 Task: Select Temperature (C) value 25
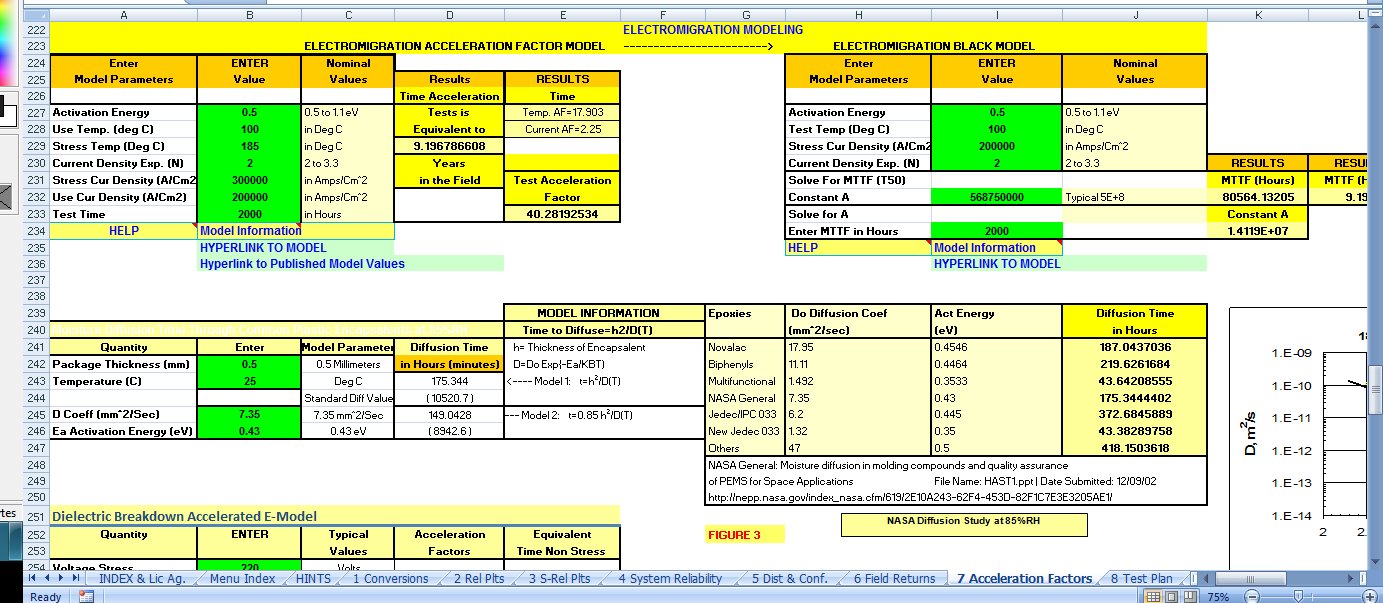click(249, 381)
